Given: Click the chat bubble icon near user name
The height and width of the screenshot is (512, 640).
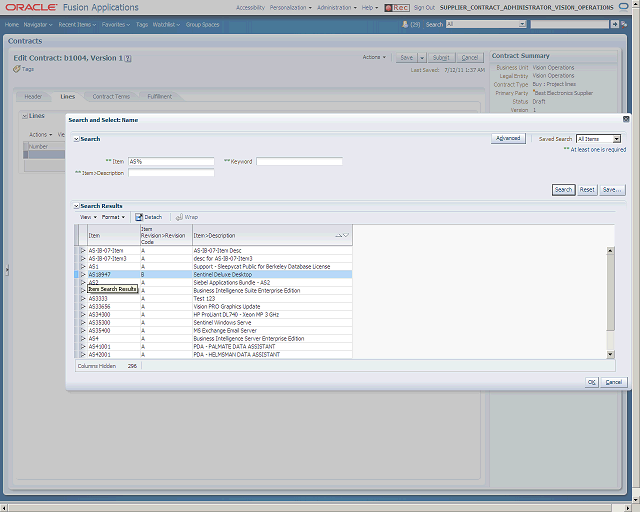Looking at the screenshot, I should 624,7.
